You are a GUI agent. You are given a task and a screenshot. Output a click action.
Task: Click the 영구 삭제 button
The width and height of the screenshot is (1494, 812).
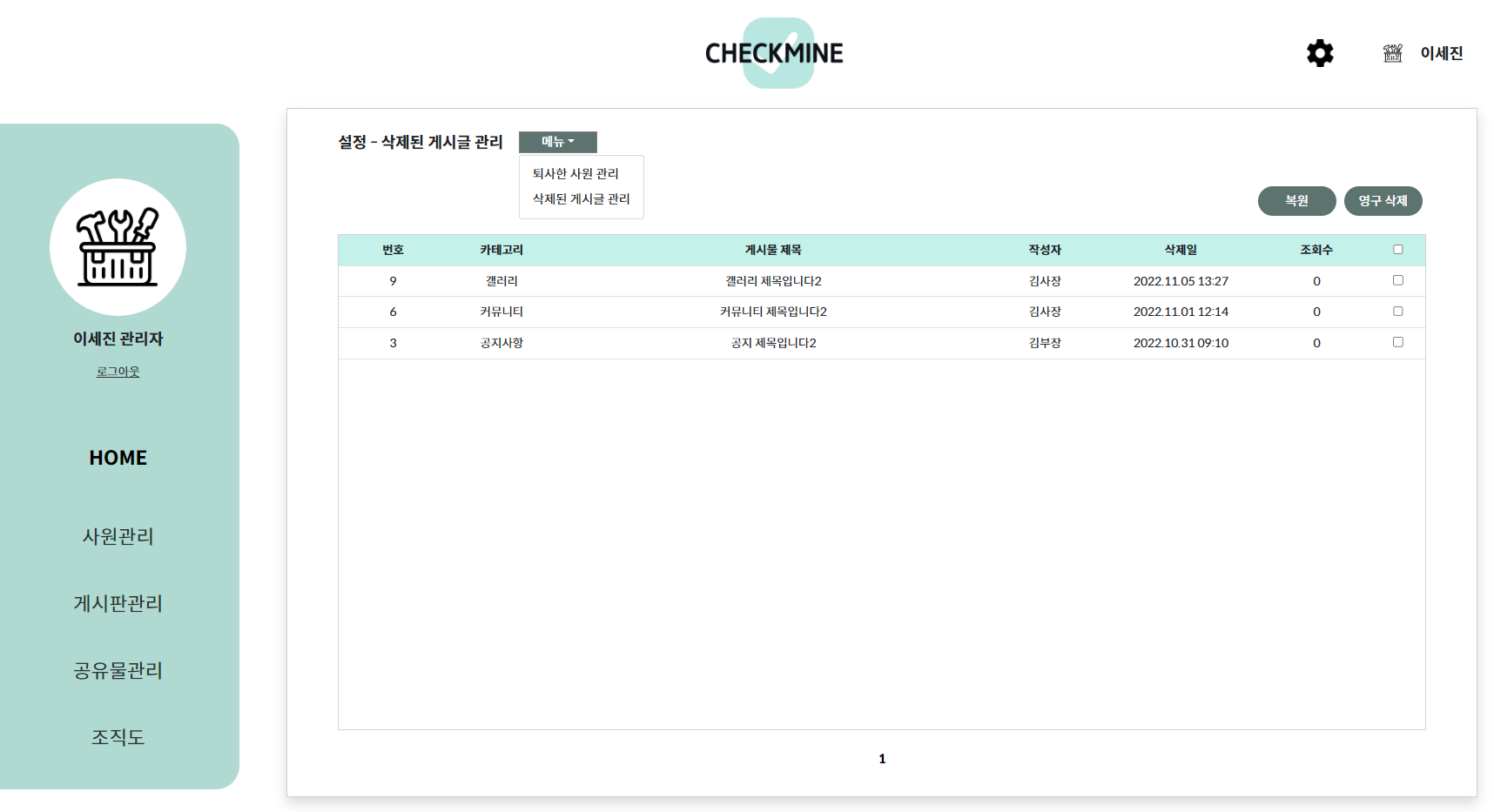click(1383, 201)
